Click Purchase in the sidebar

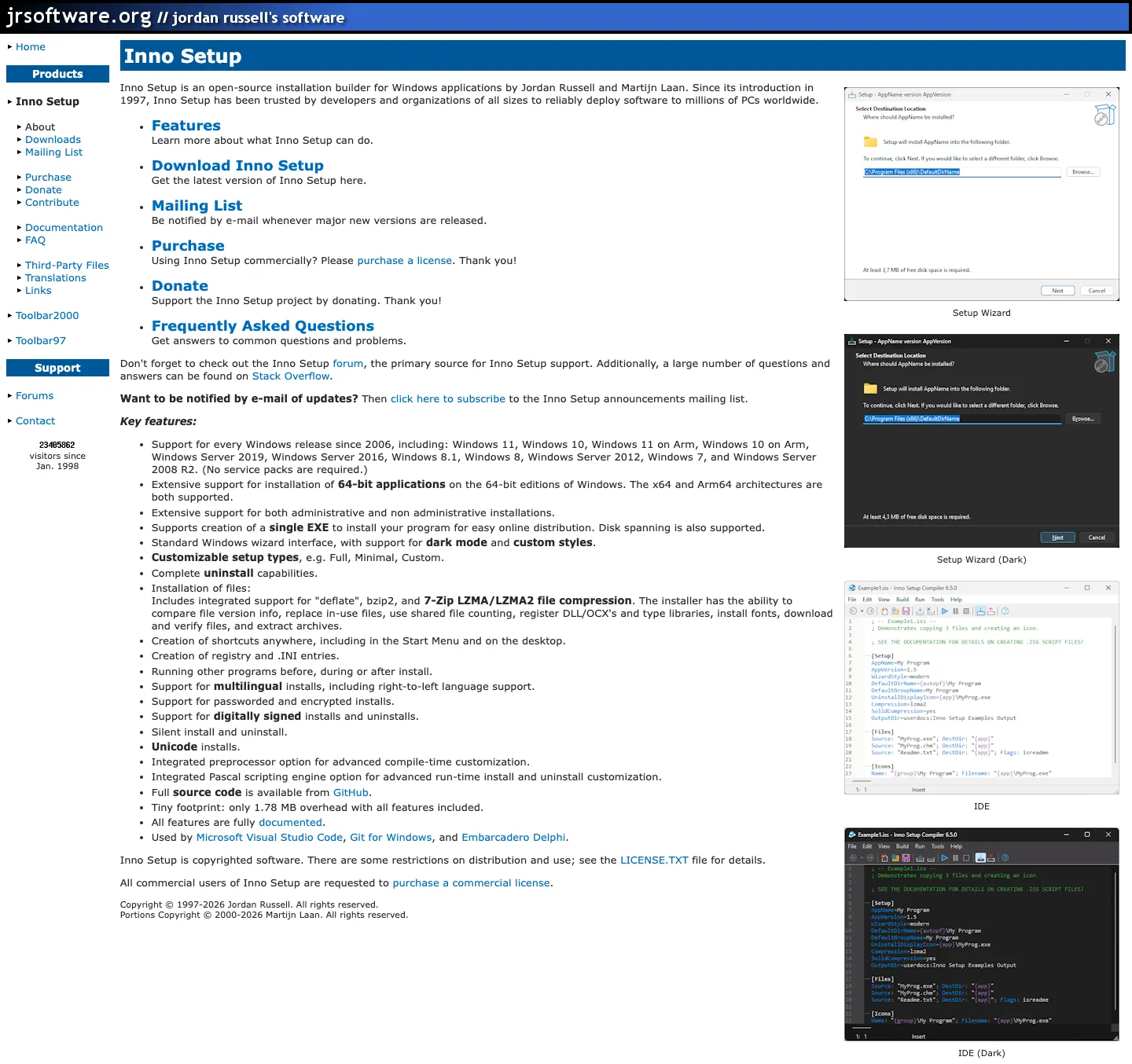(48, 177)
